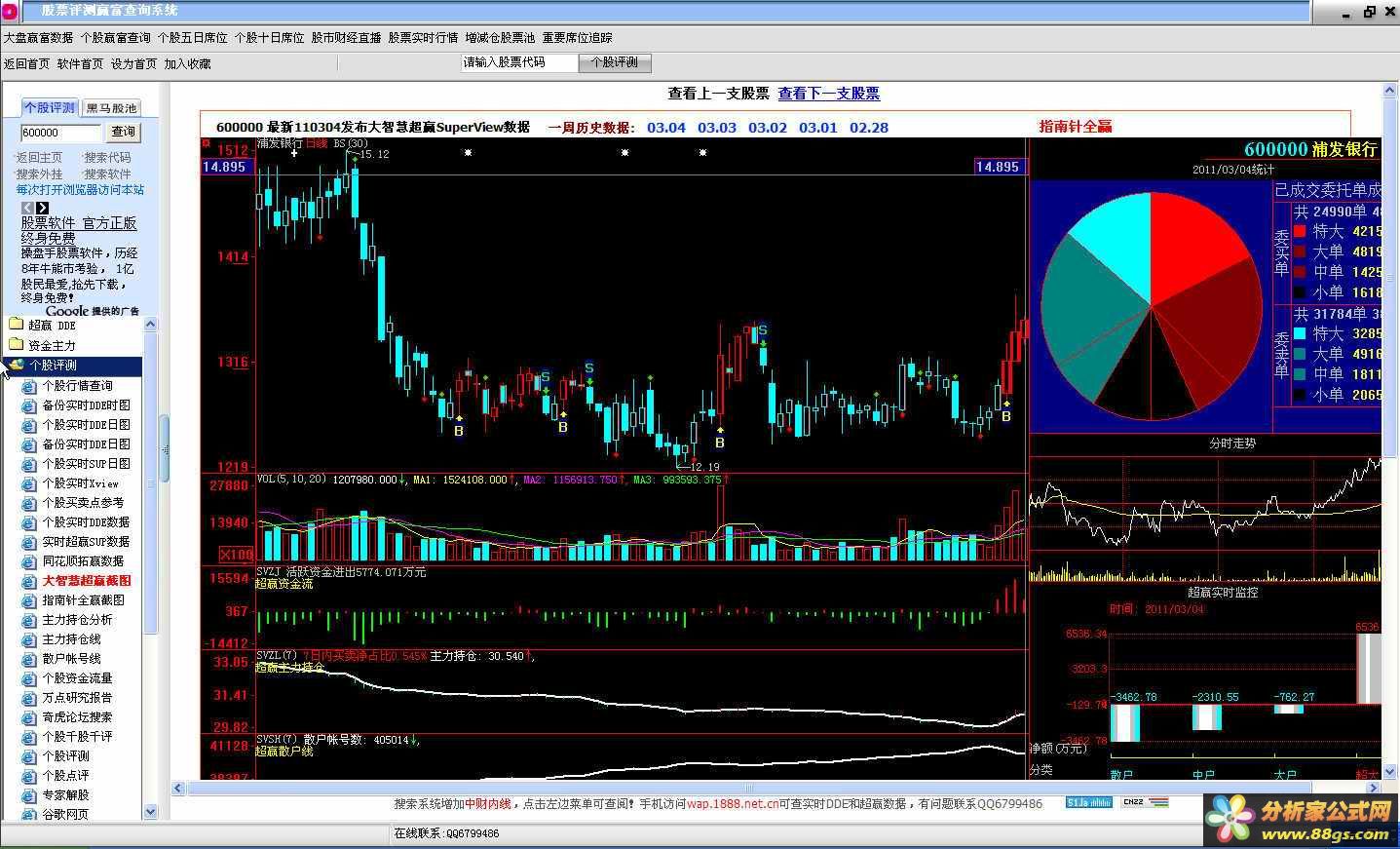Open the 股票实时行情 menu
1400x849 pixels.
click(423, 38)
